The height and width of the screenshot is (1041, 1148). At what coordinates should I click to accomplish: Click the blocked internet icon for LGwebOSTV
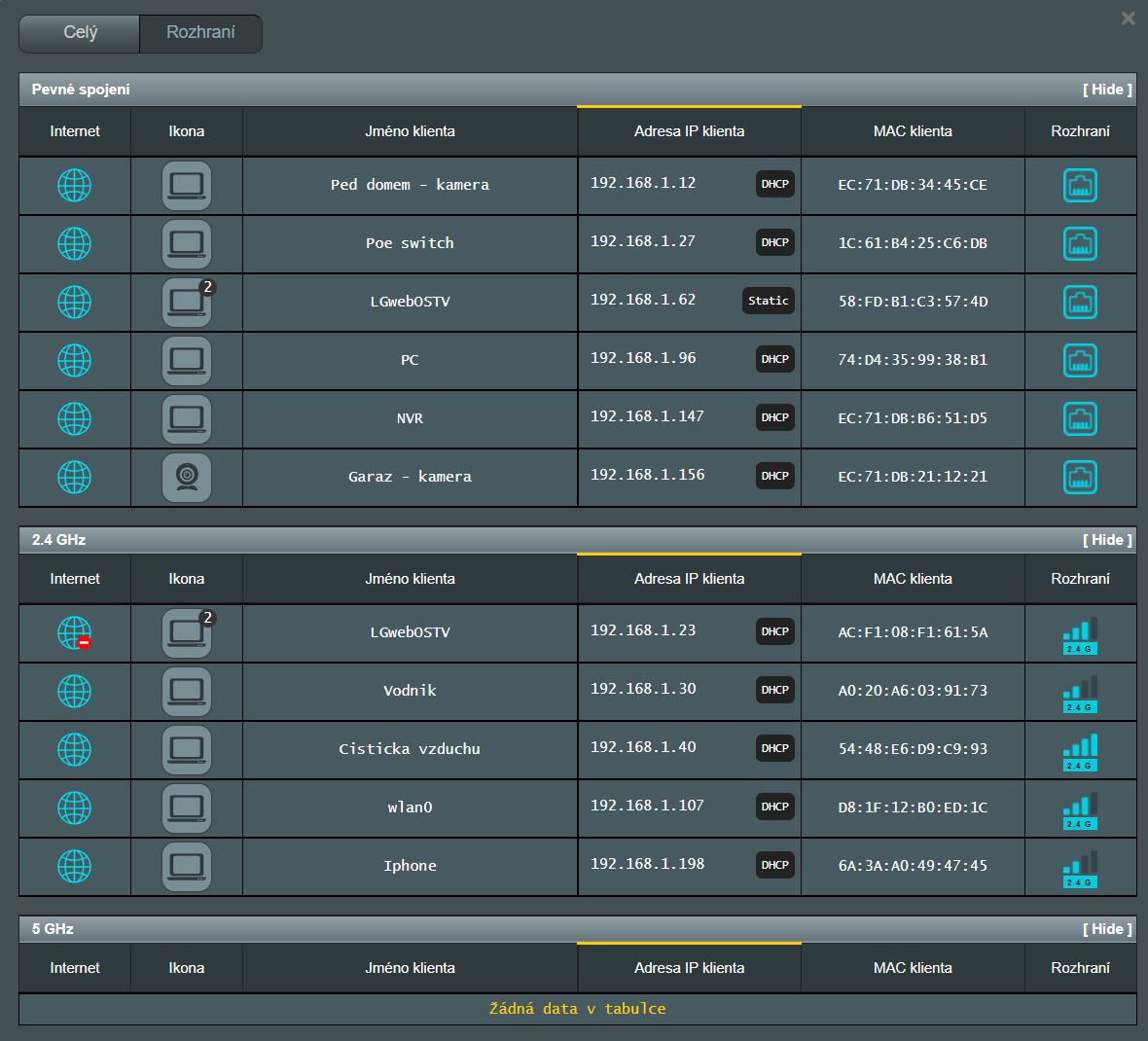coord(75,633)
